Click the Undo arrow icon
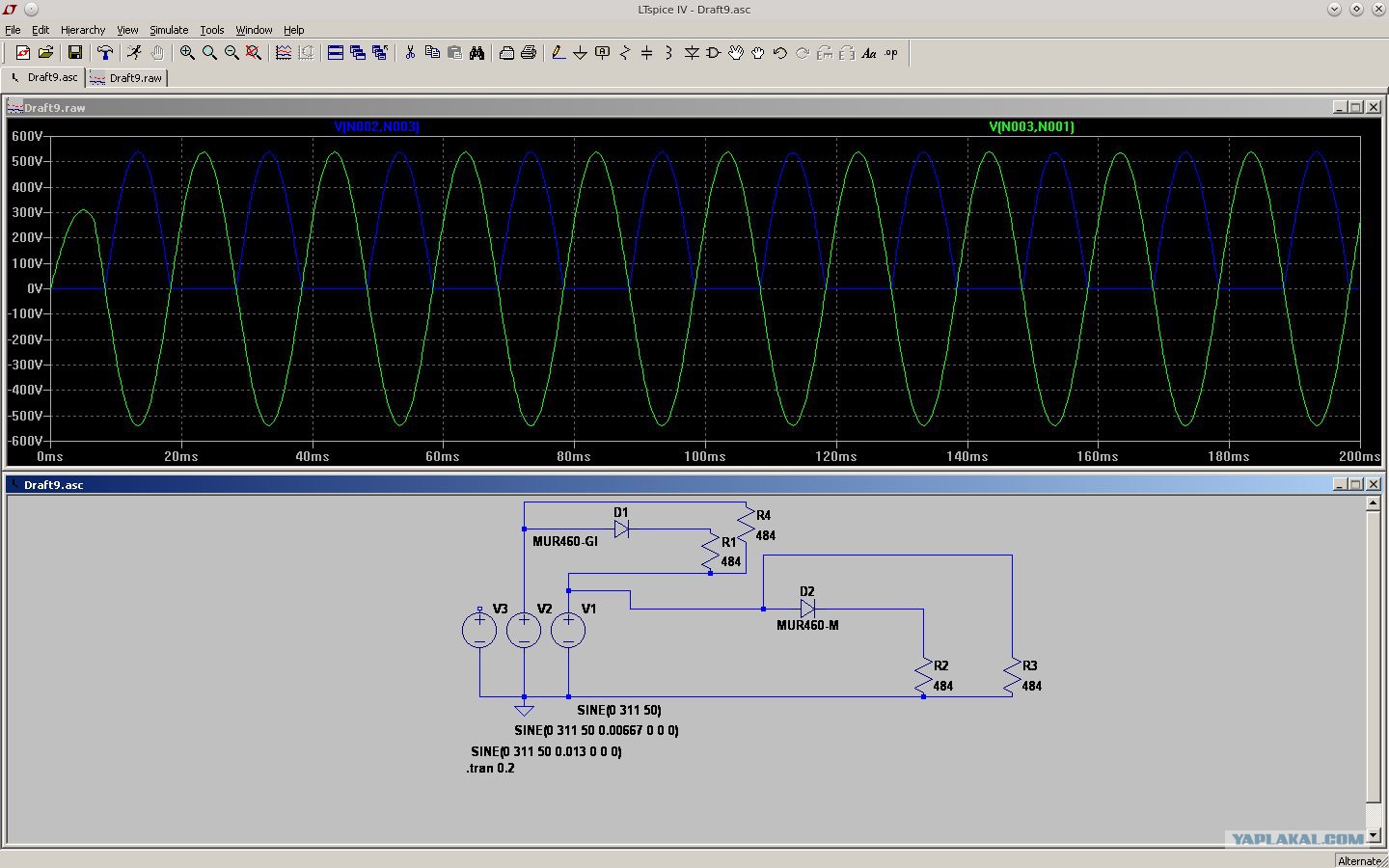This screenshot has width=1389, height=868. point(780,53)
